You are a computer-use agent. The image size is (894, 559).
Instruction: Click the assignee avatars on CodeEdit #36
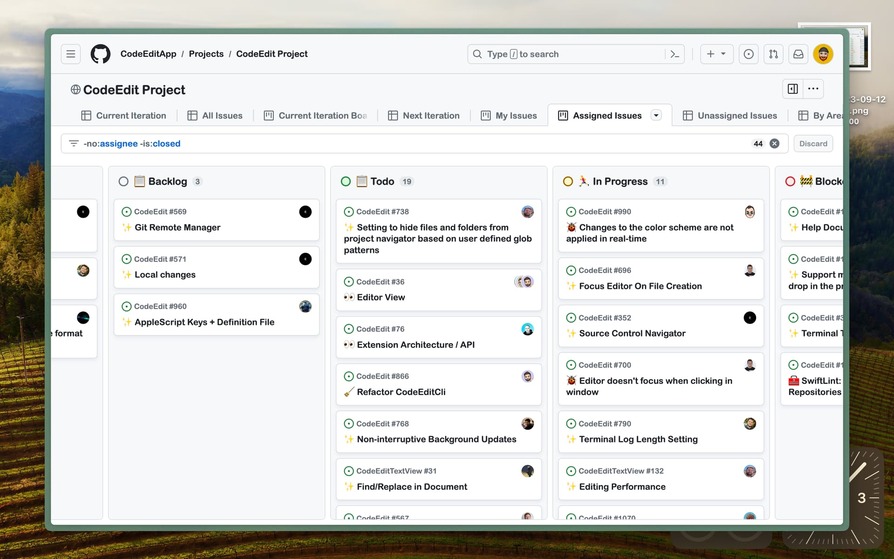click(x=524, y=282)
